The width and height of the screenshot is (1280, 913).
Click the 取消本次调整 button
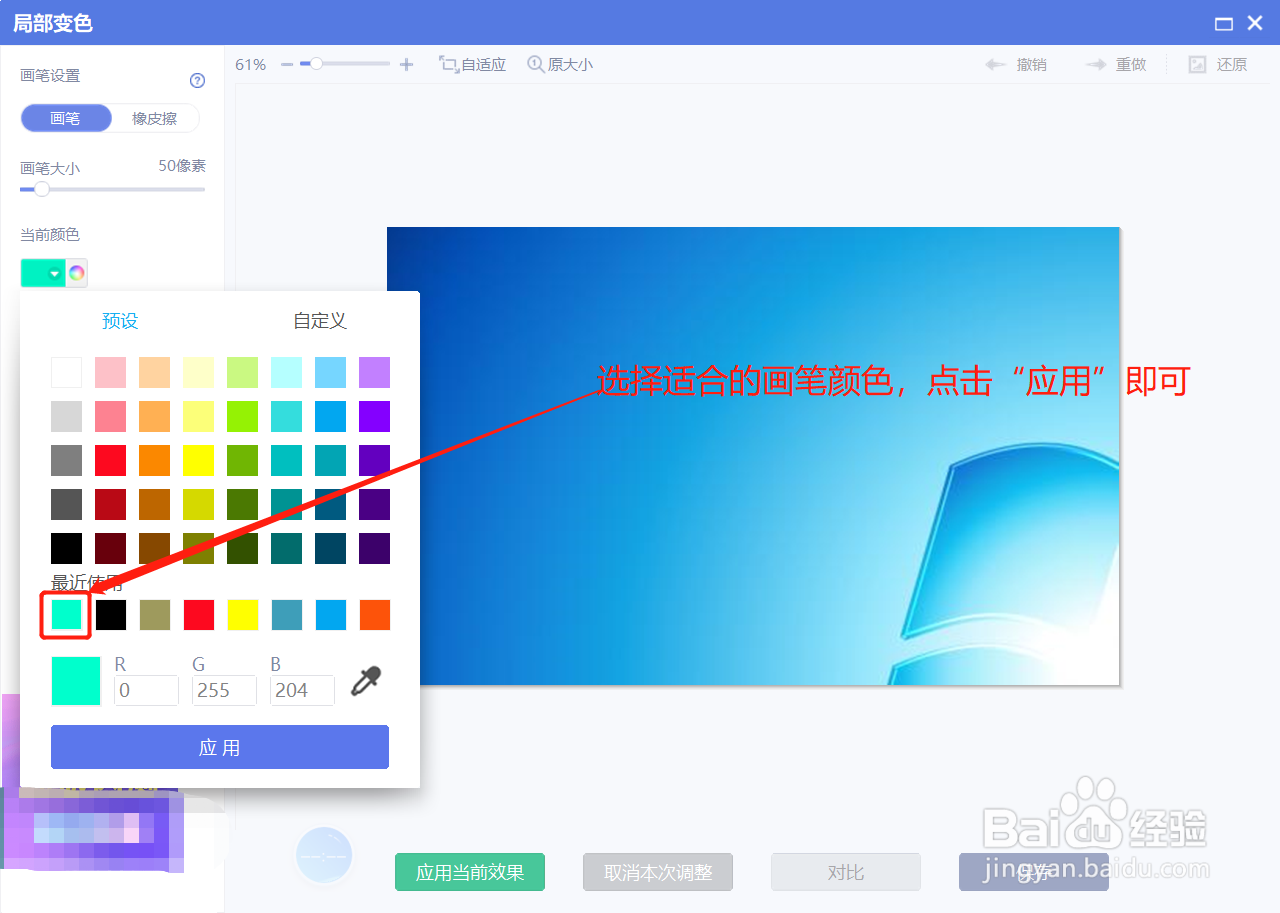click(x=658, y=872)
